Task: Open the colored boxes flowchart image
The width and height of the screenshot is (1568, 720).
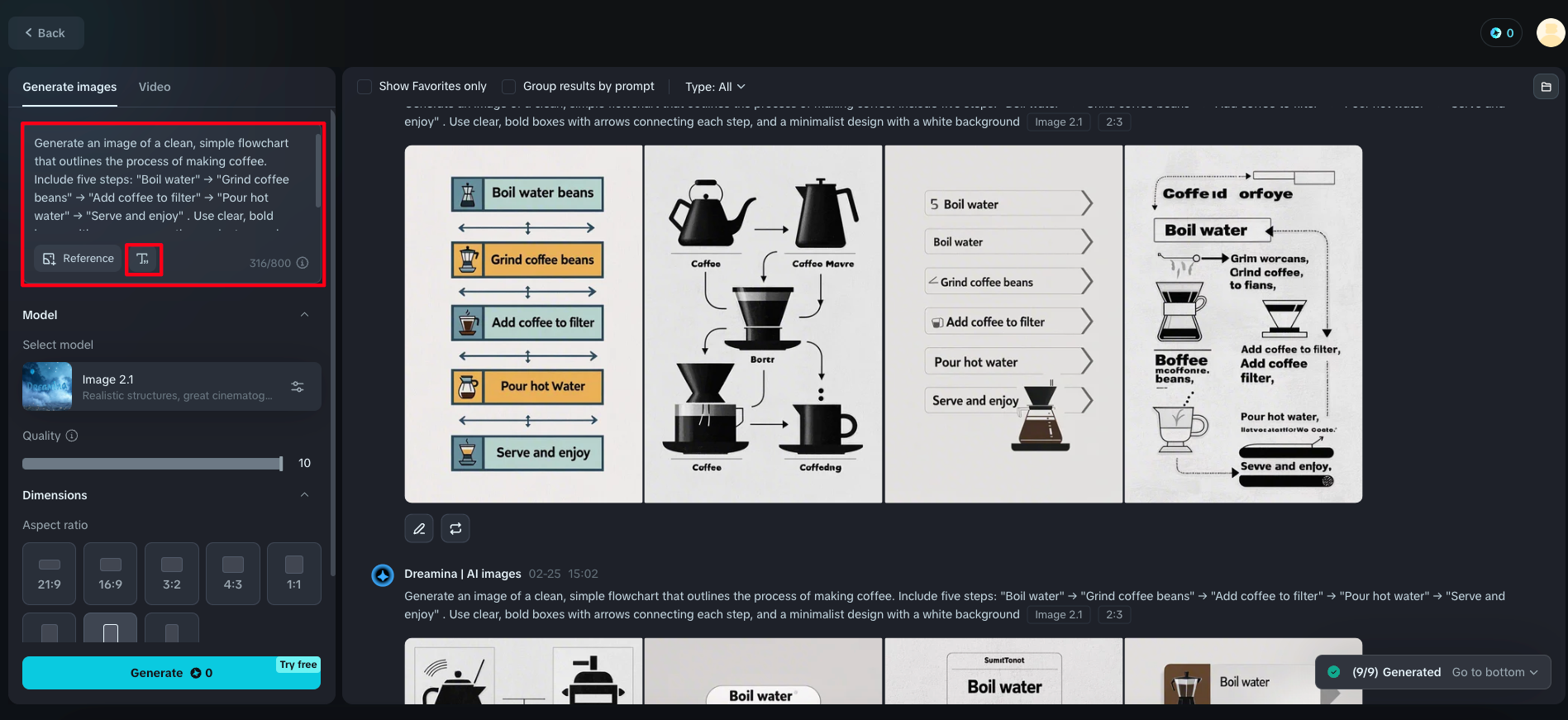Action: (523, 324)
